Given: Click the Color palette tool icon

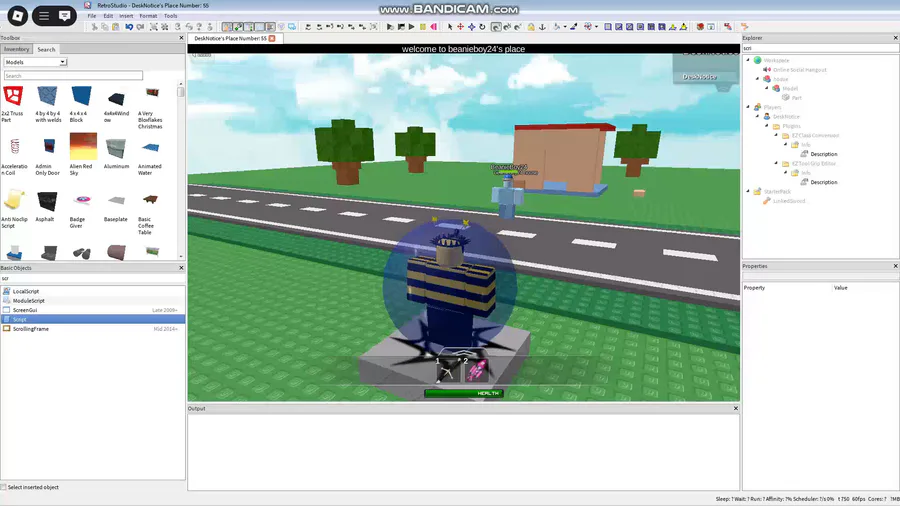Looking at the screenshot, I should point(588,27).
